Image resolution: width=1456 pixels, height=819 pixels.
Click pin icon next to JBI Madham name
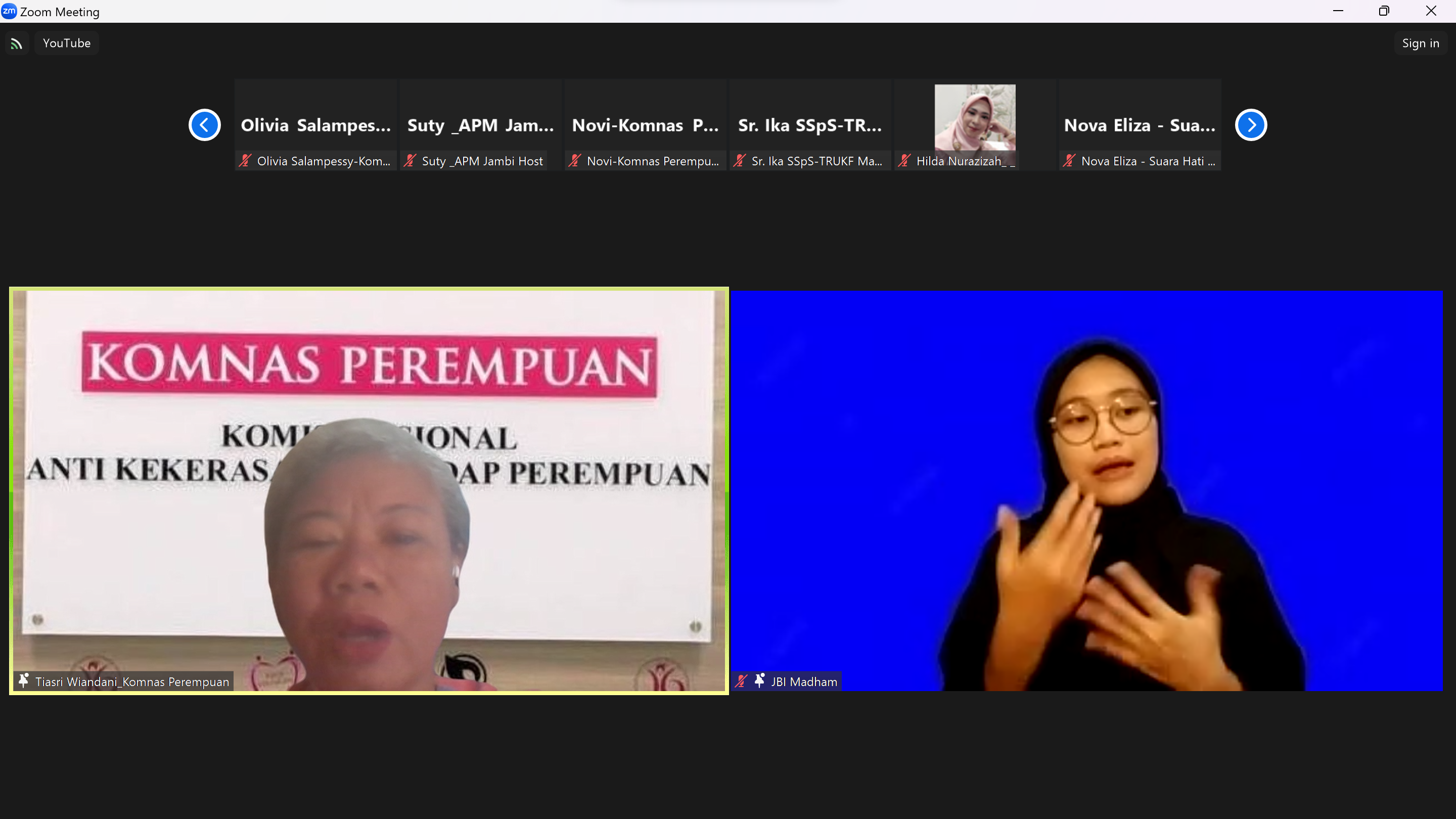(760, 681)
